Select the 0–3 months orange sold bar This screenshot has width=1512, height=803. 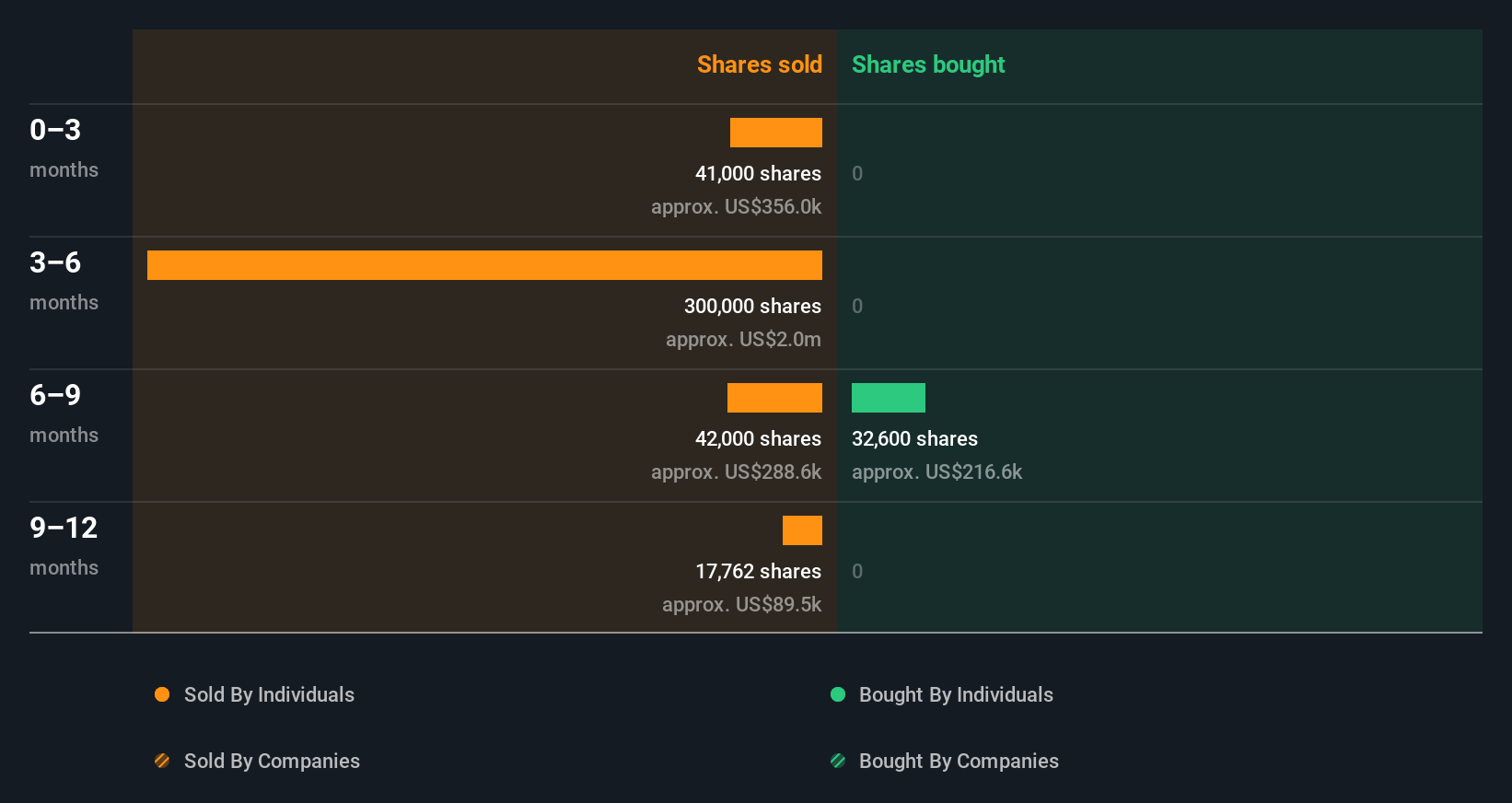[x=776, y=133]
